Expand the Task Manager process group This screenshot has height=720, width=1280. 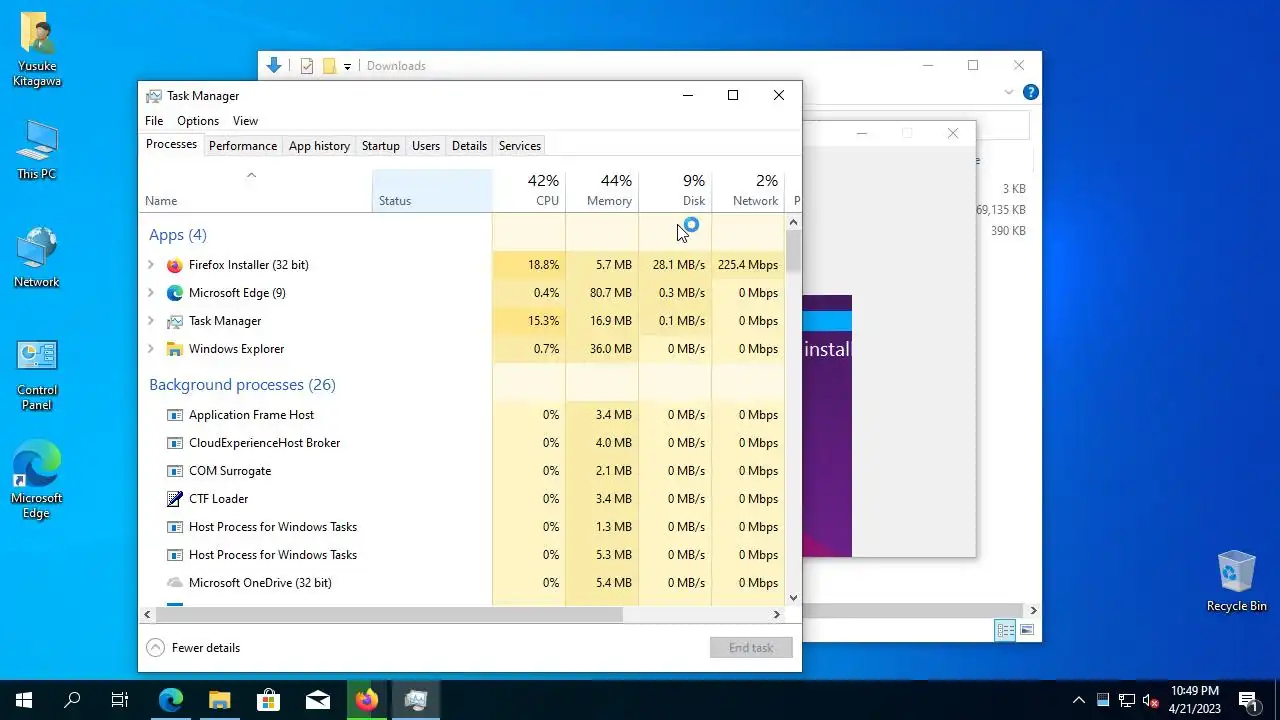pos(151,321)
